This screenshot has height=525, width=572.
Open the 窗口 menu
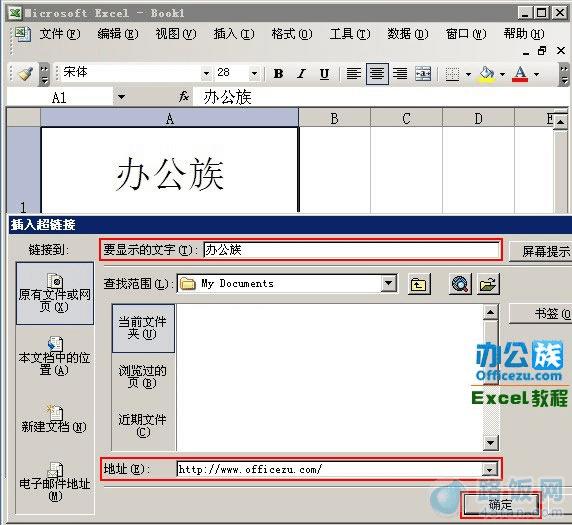[466, 34]
